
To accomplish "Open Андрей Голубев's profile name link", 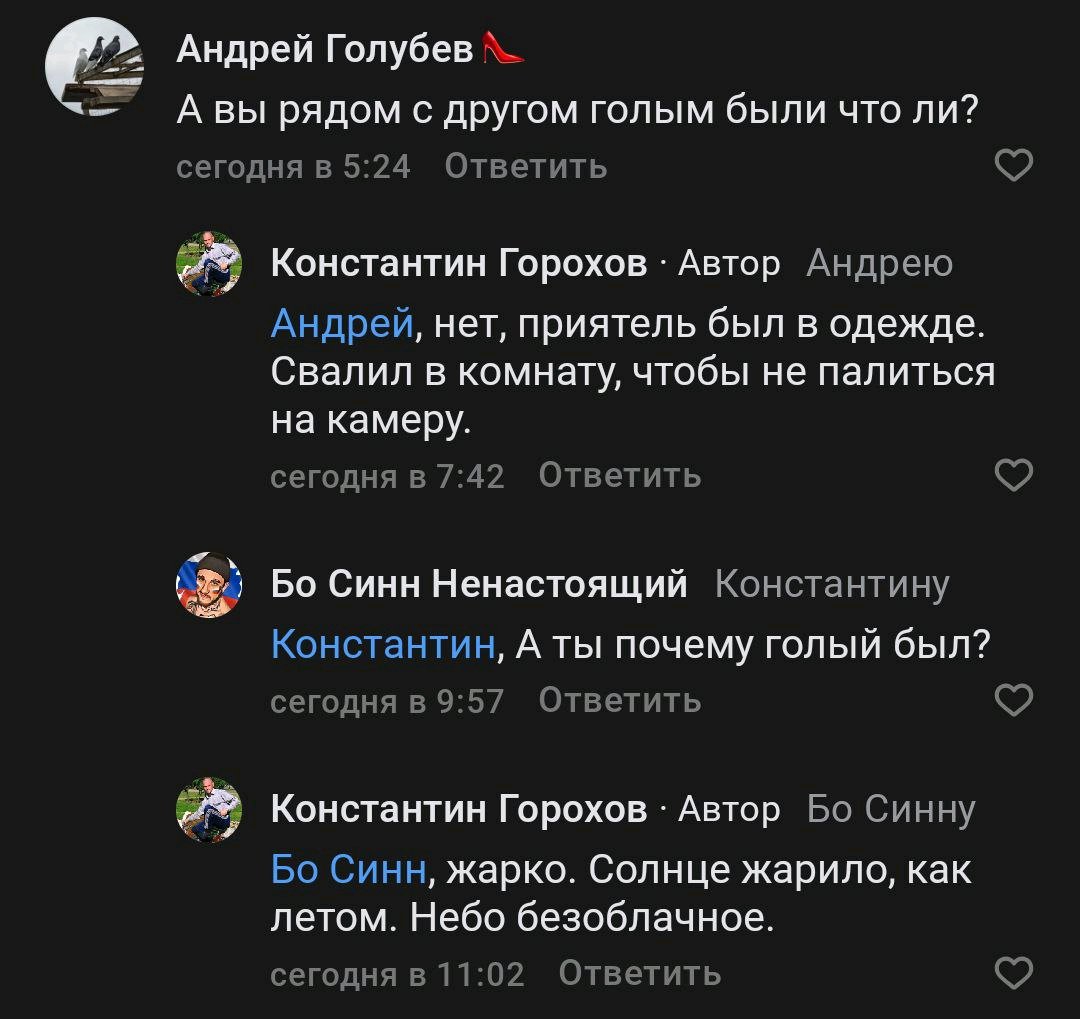I will coord(325,47).
